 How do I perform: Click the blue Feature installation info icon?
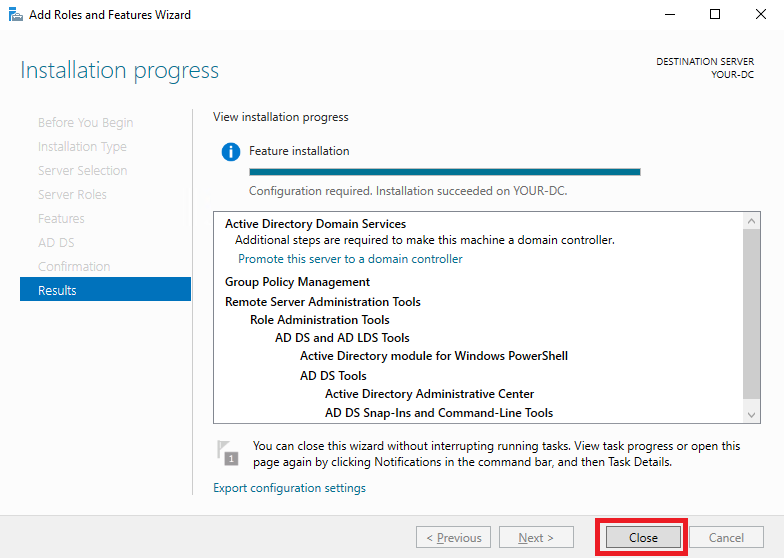coord(230,152)
